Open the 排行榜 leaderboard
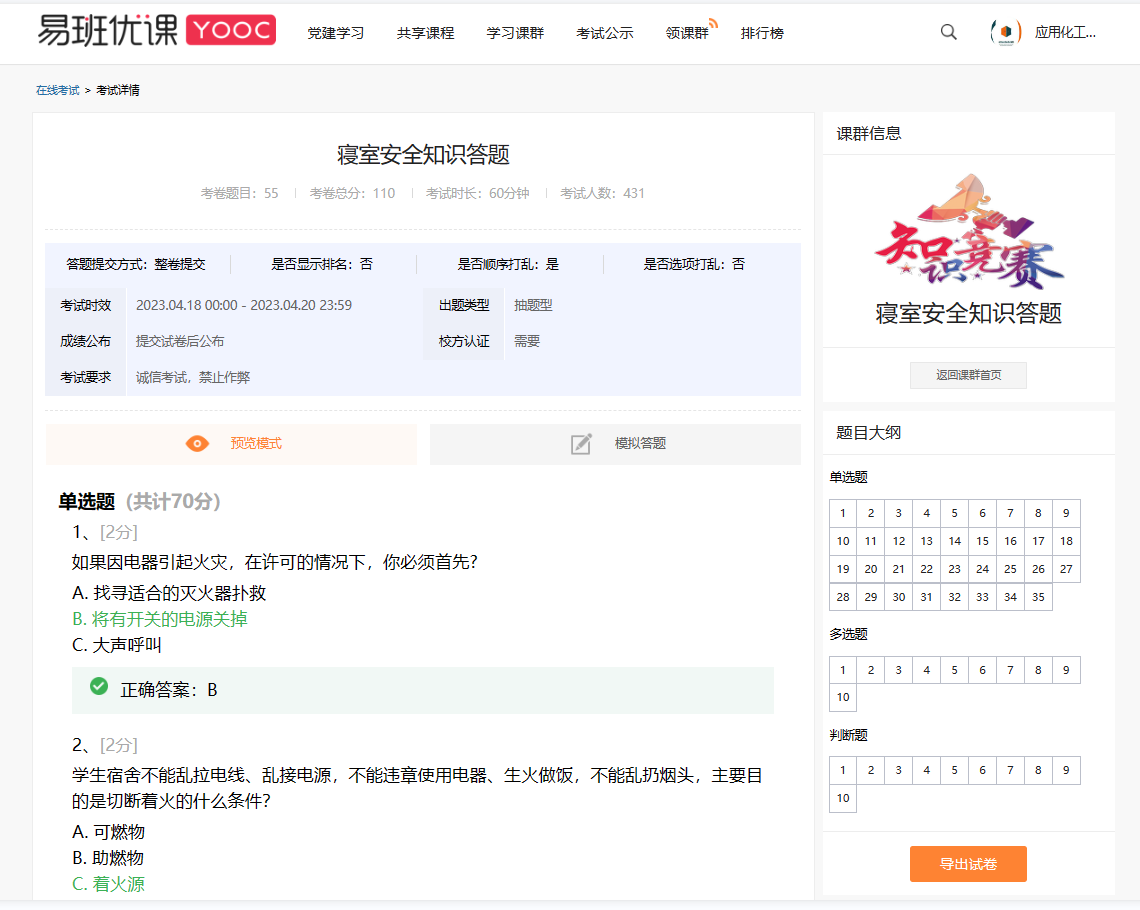This screenshot has width=1140, height=910. tap(762, 33)
